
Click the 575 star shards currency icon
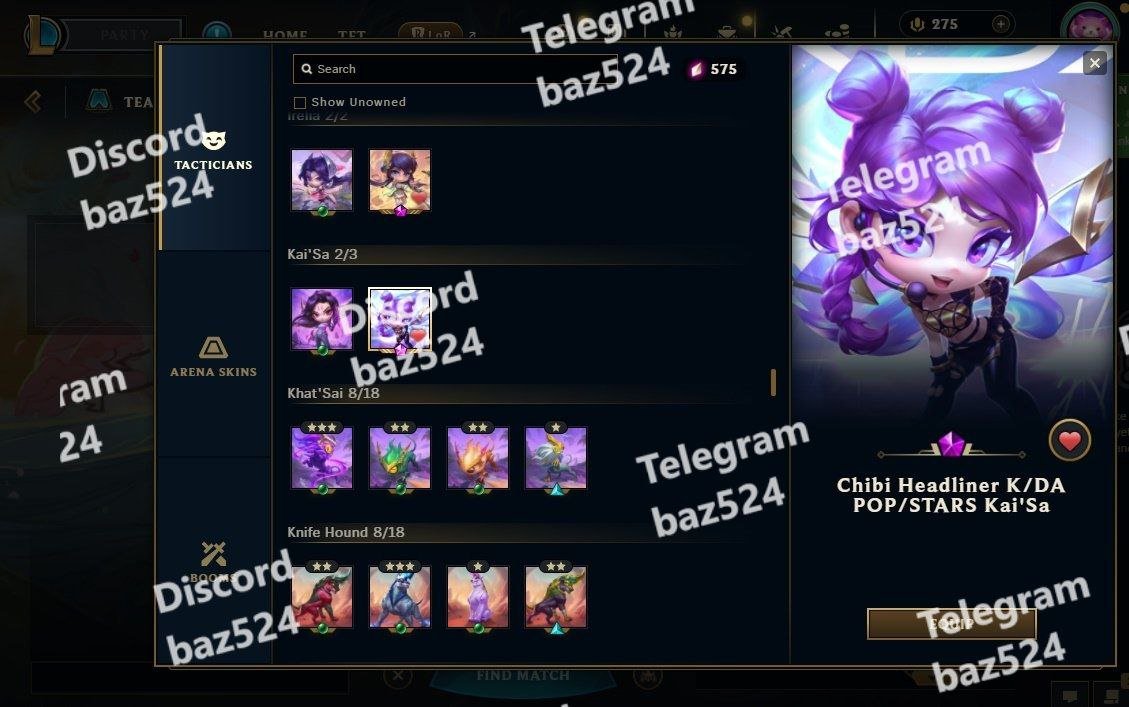pyautogui.click(x=696, y=69)
